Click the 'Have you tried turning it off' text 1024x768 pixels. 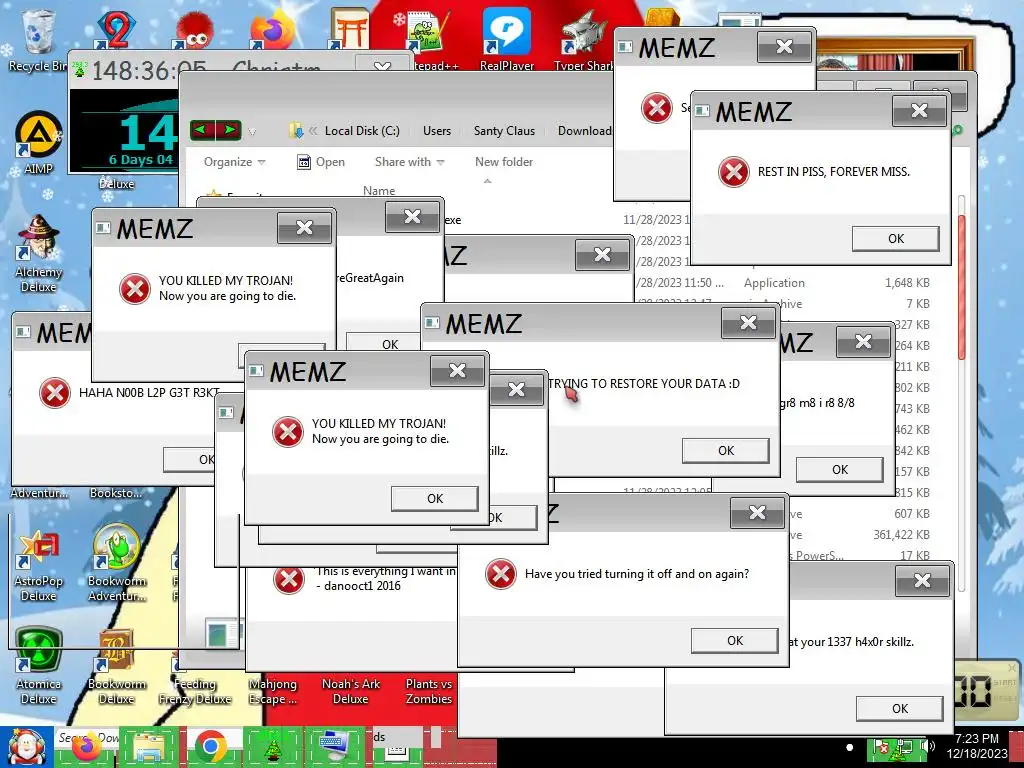point(637,573)
